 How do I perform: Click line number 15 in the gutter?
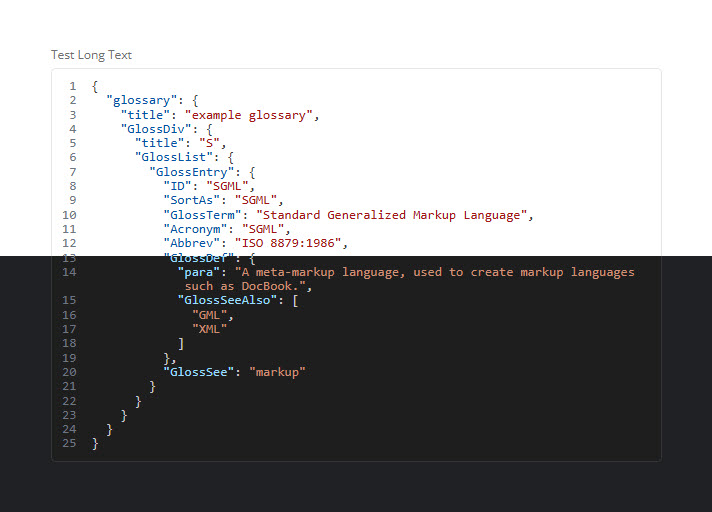[69, 300]
